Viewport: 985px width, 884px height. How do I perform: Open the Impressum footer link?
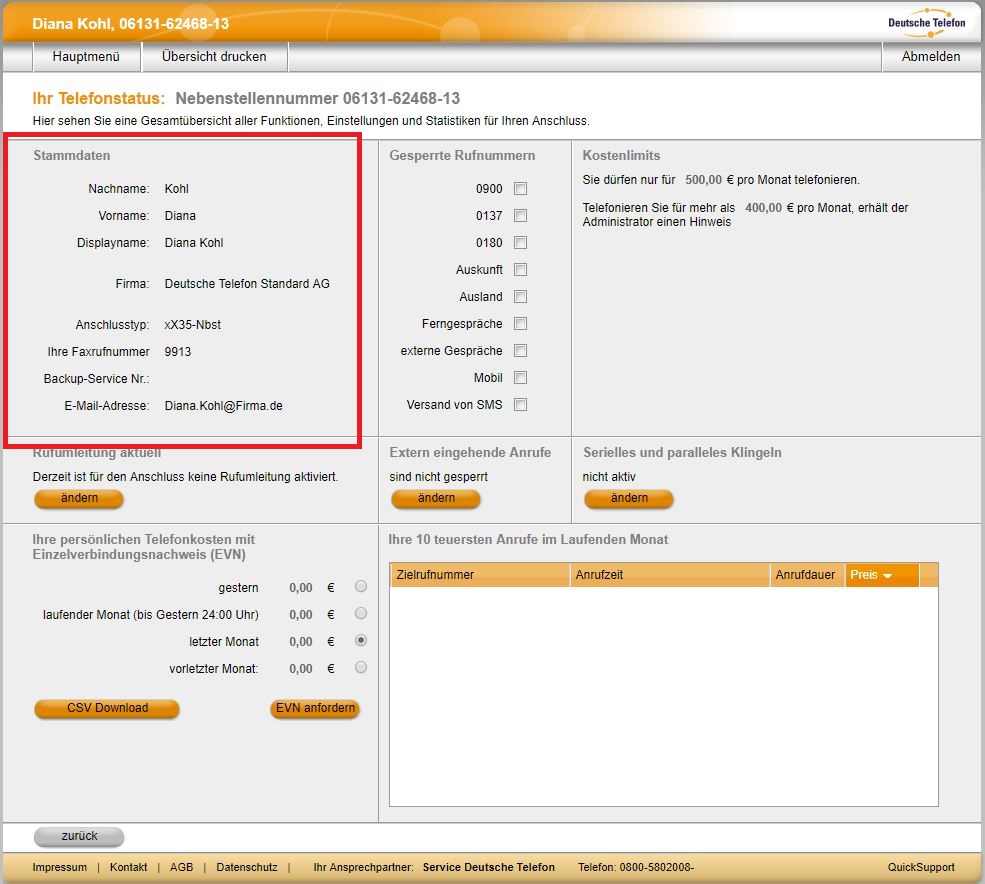tap(60, 867)
